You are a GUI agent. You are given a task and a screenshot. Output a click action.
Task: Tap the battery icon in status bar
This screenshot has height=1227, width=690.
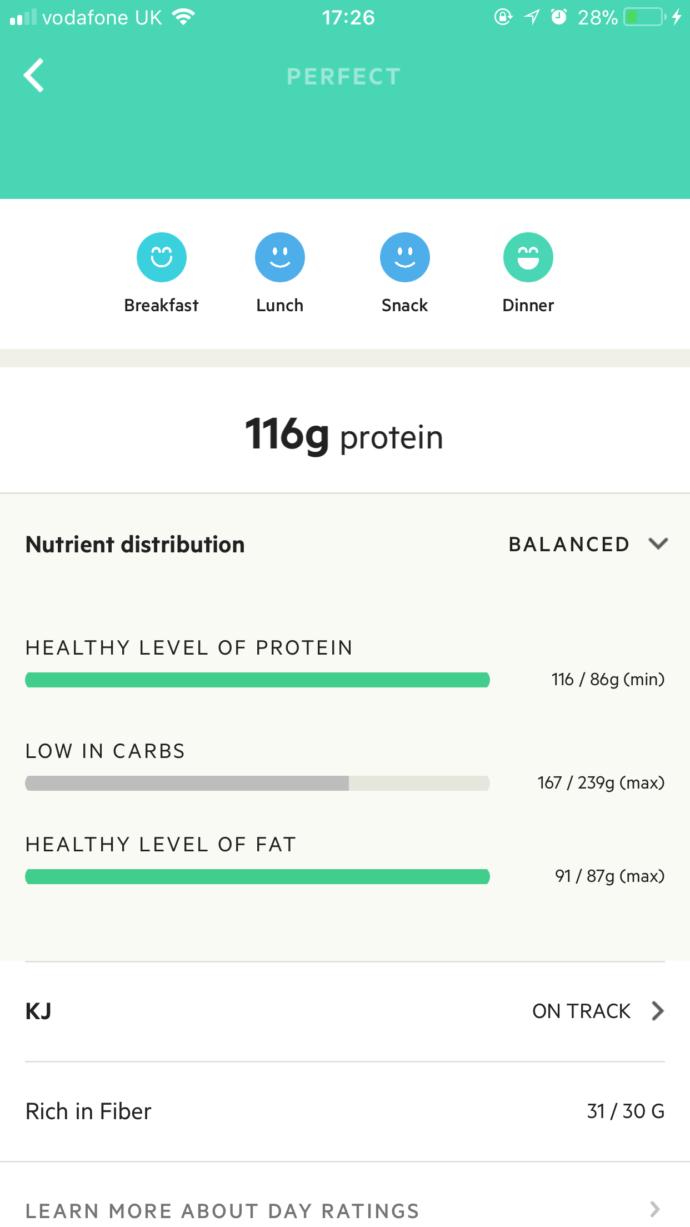point(647,17)
